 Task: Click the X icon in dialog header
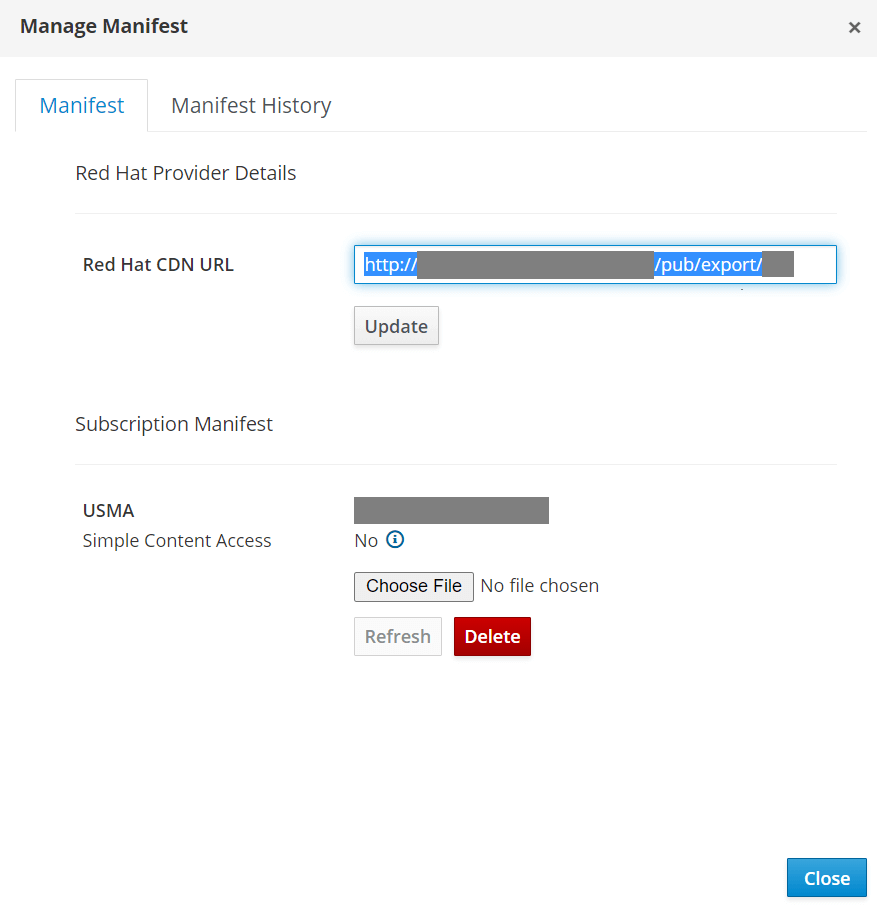tap(854, 28)
